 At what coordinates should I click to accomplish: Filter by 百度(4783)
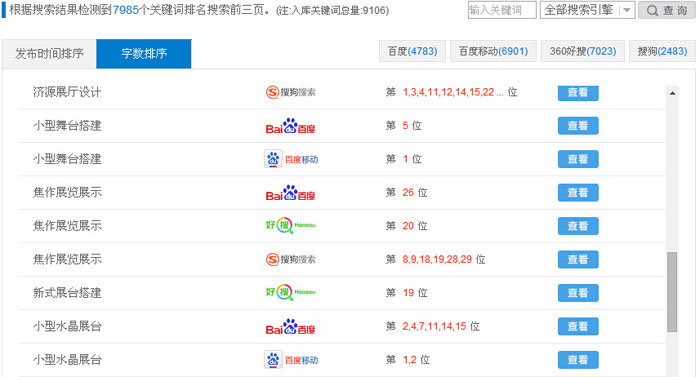coord(412,51)
